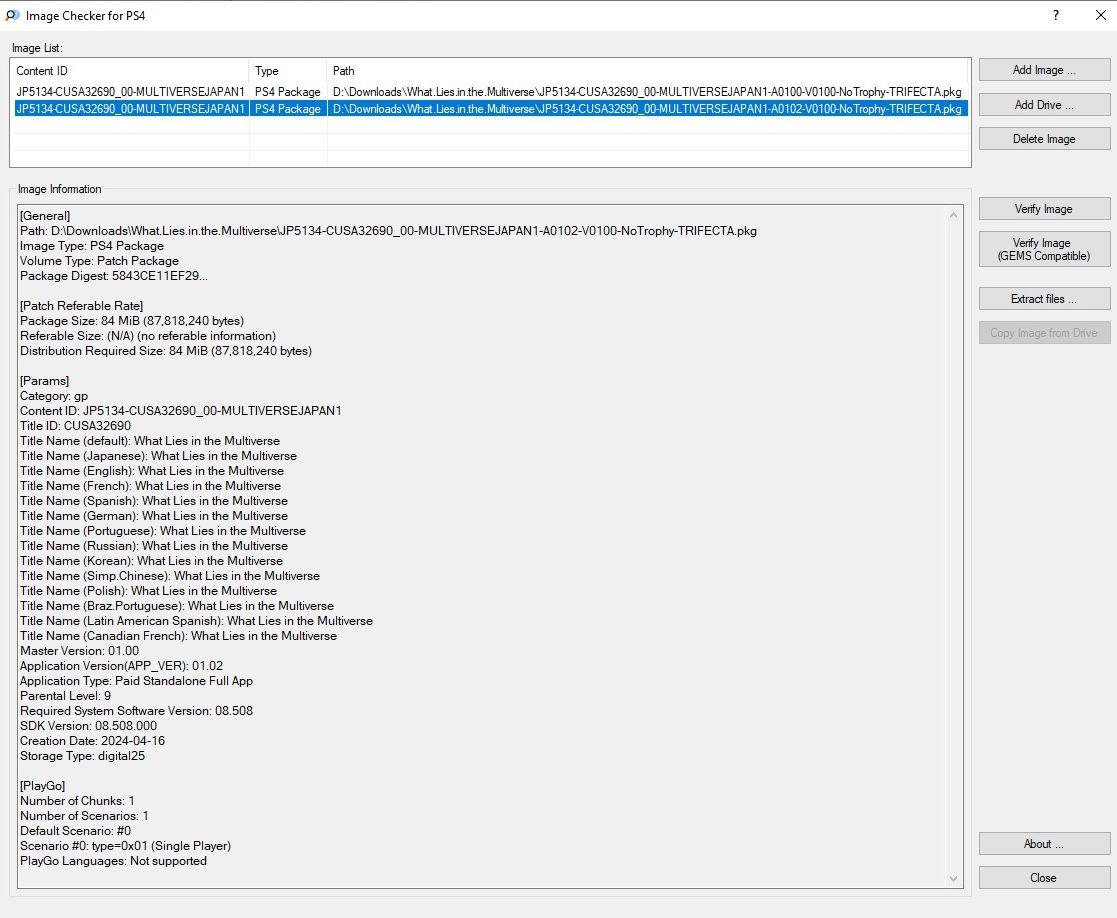The image size is (1117, 918).
Task: Click the Application Version(APP_VER): 01.02 line
Action: [121, 666]
